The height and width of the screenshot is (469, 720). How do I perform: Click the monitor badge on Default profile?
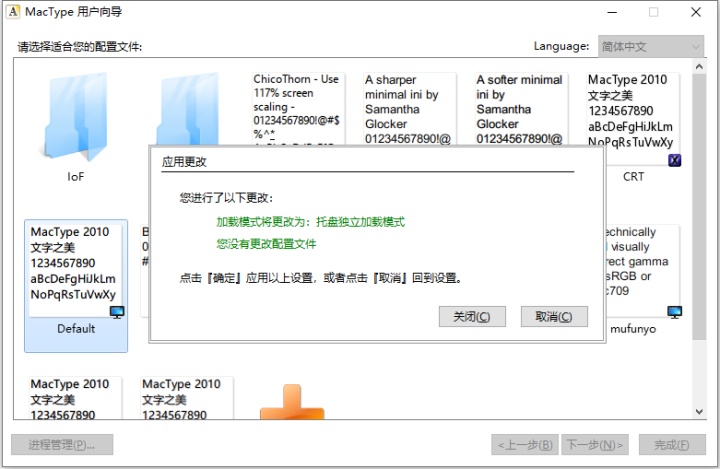pyautogui.click(x=117, y=312)
